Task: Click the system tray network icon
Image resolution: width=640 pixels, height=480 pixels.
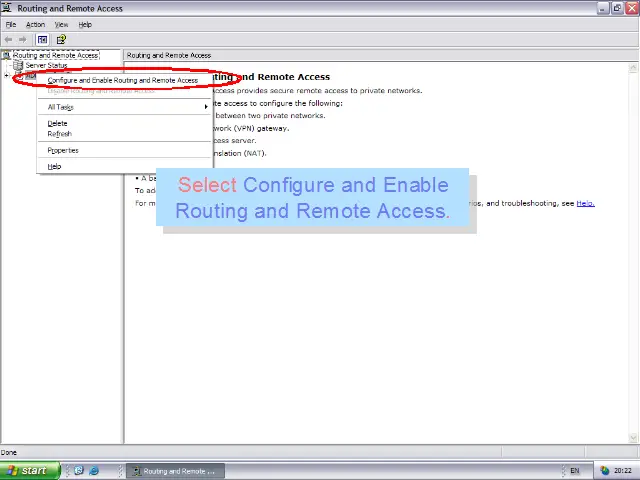Action: [x=605, y=471]
